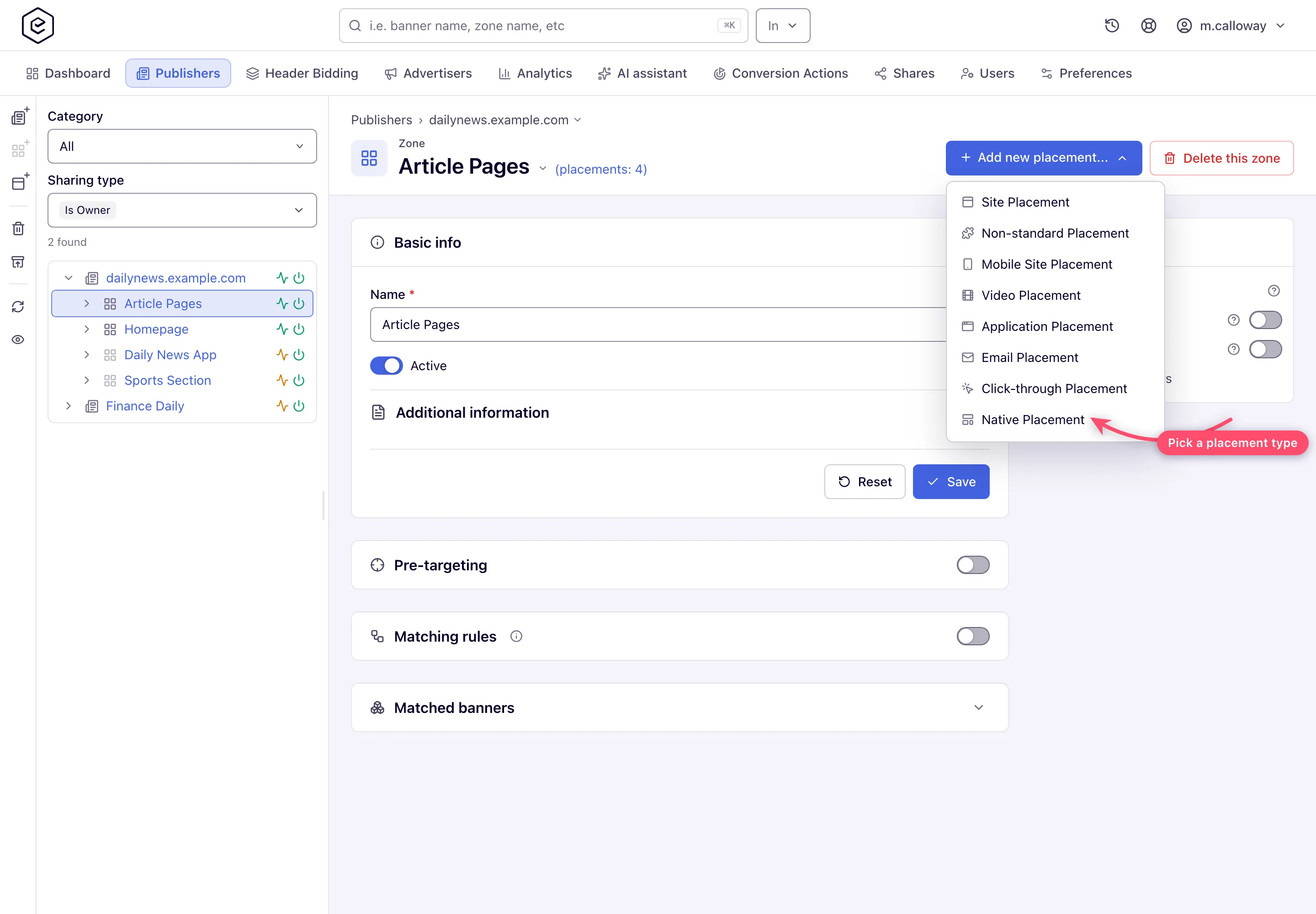
Task: Click activity icon for Sports Section
Action: (282, 380)
